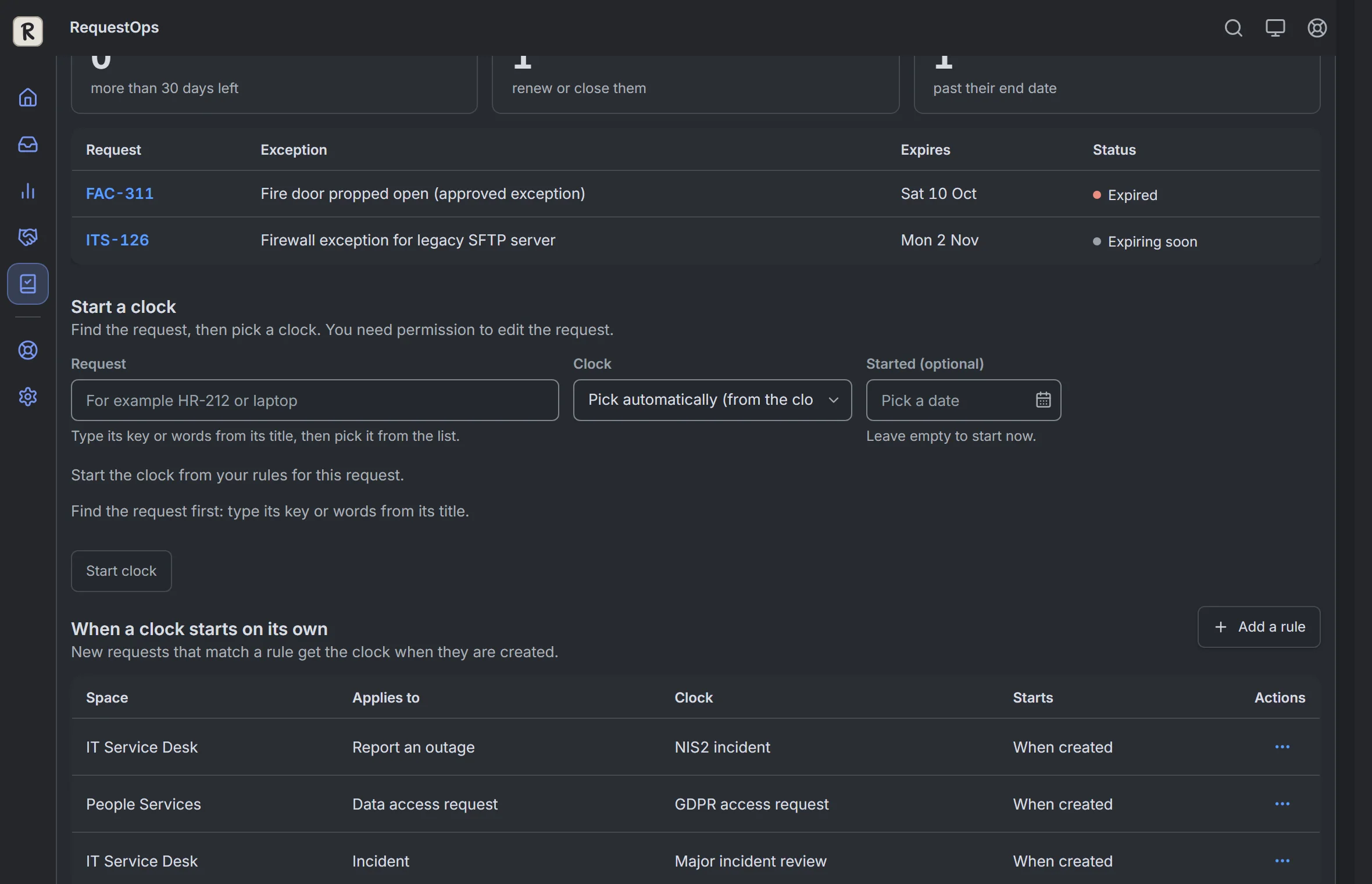Open actions menu for Data access request rule
The width and height of the screenshot is (1372, 884).
tap(1282, 804)
